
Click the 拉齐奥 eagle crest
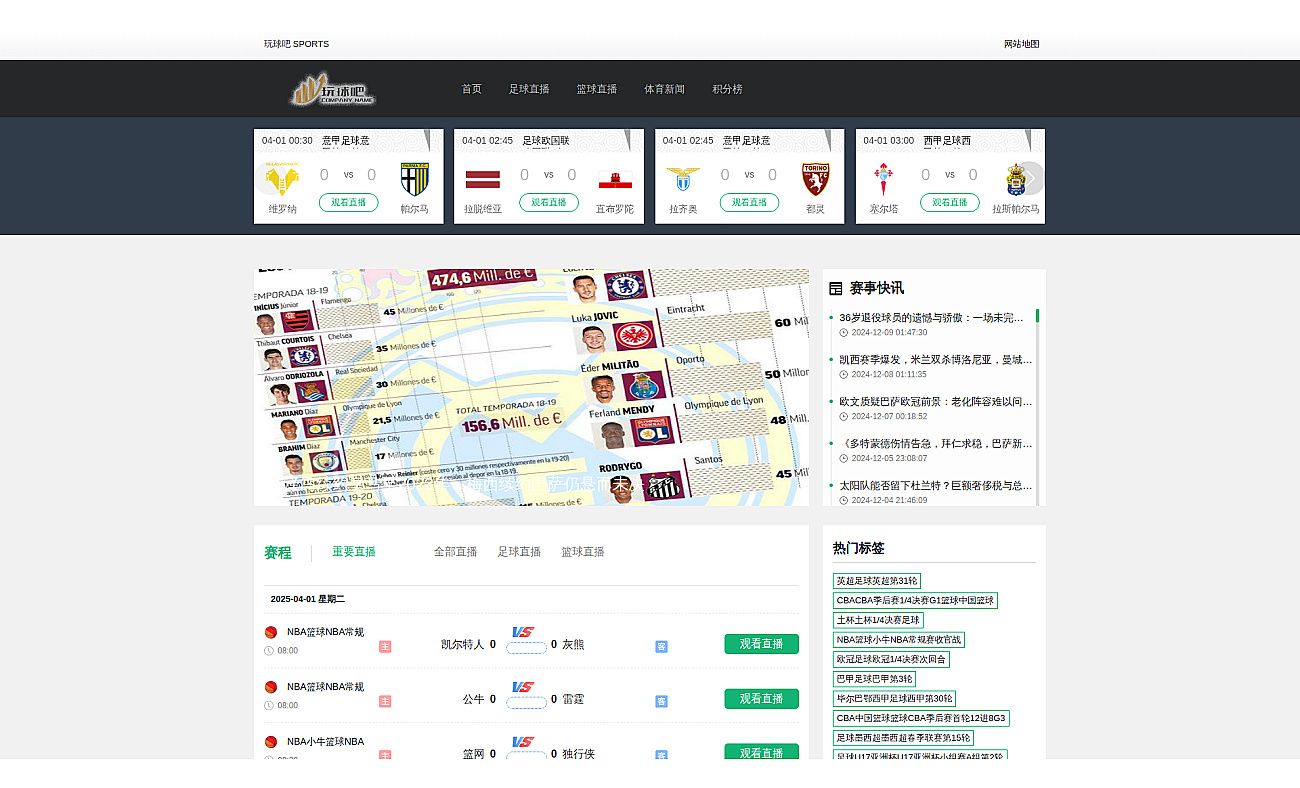coord(683,179)
